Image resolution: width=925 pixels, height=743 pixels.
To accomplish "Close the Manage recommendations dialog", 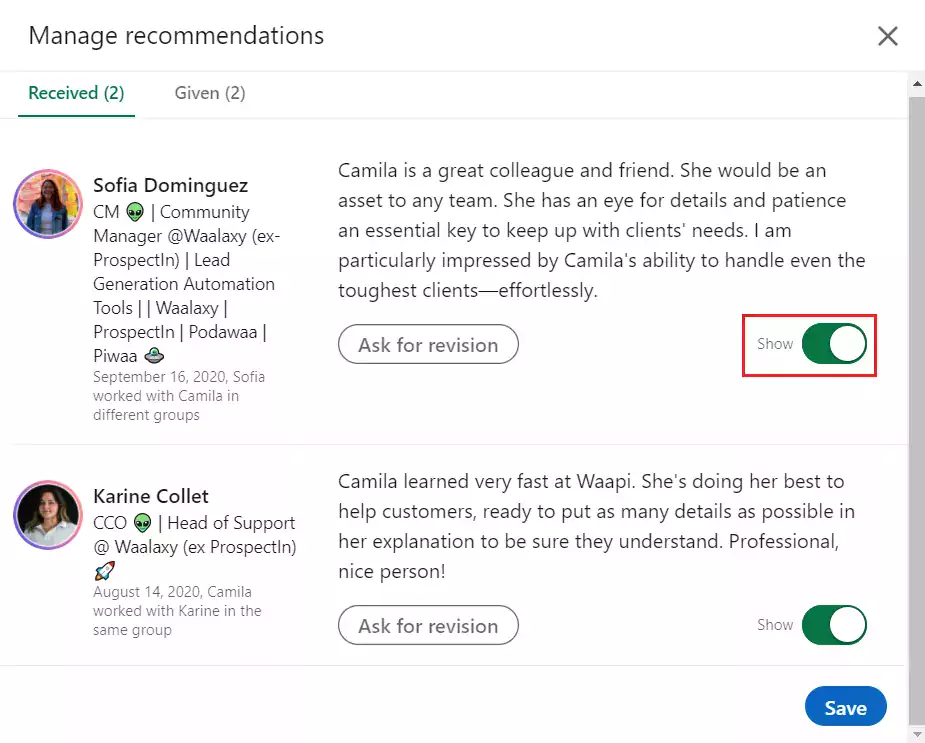I will [x=887, y=37].
